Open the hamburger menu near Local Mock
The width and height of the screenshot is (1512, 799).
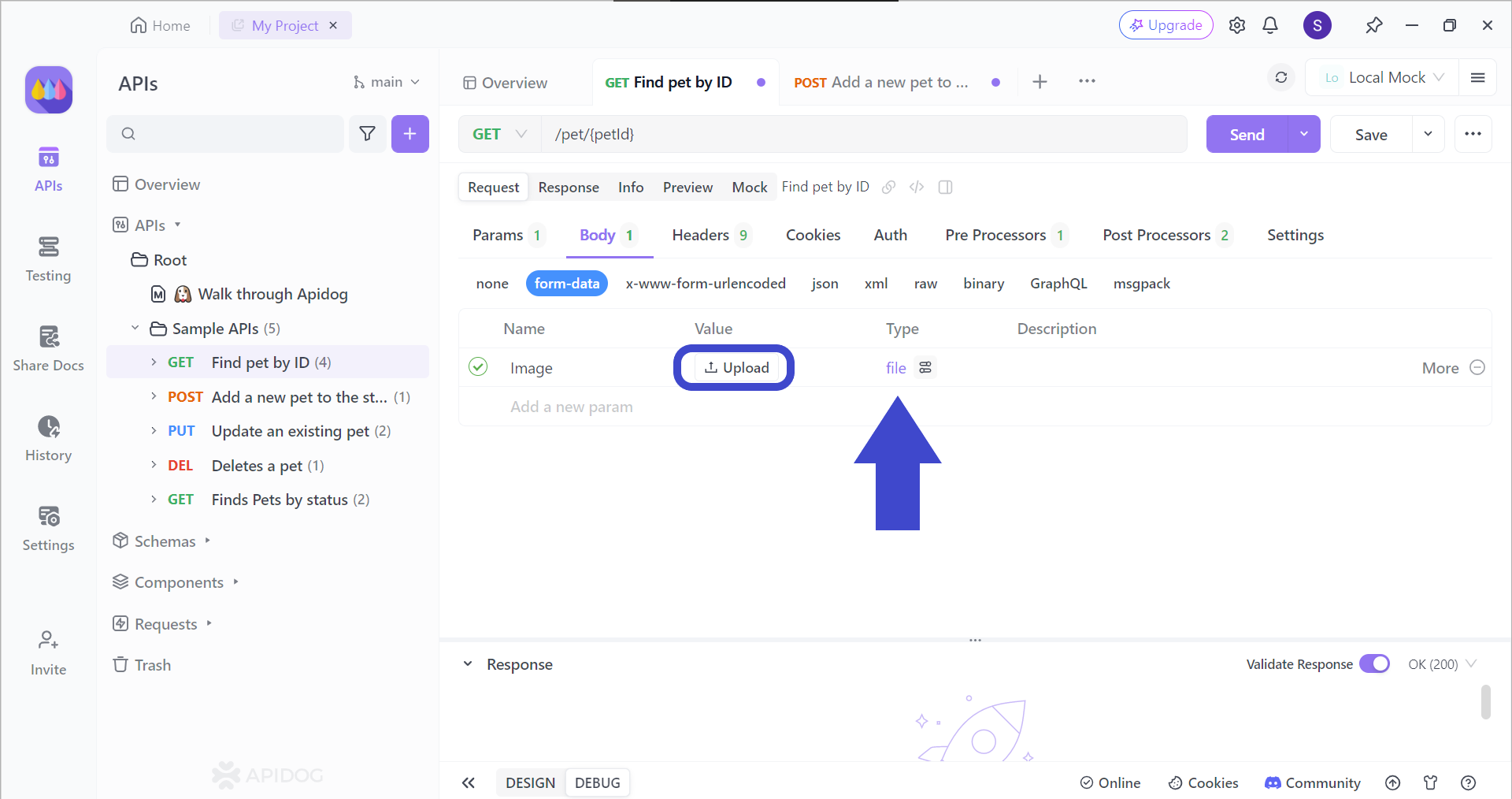click(1477, 77)
